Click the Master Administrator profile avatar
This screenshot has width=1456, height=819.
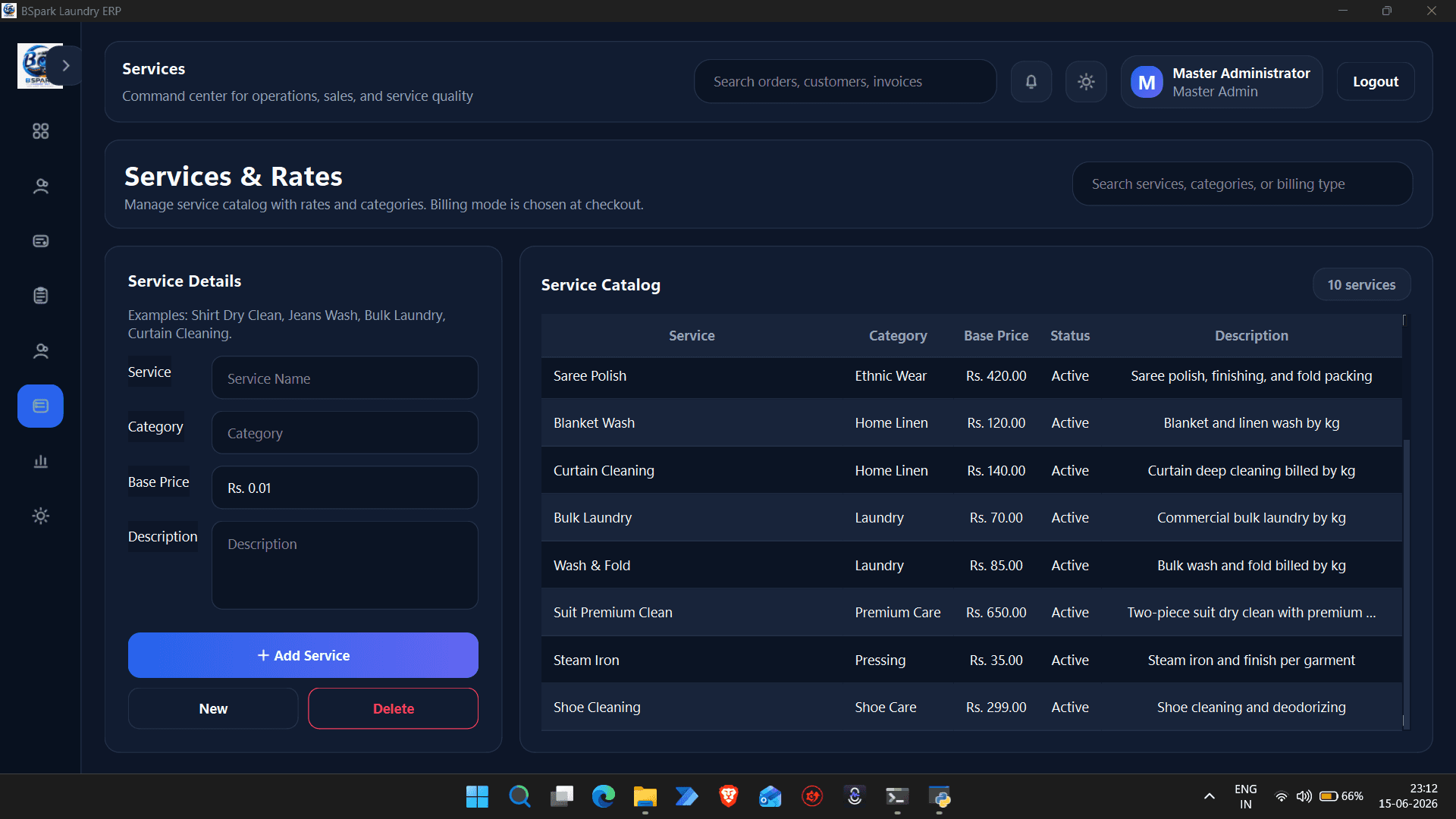(x=1147, y=82)
